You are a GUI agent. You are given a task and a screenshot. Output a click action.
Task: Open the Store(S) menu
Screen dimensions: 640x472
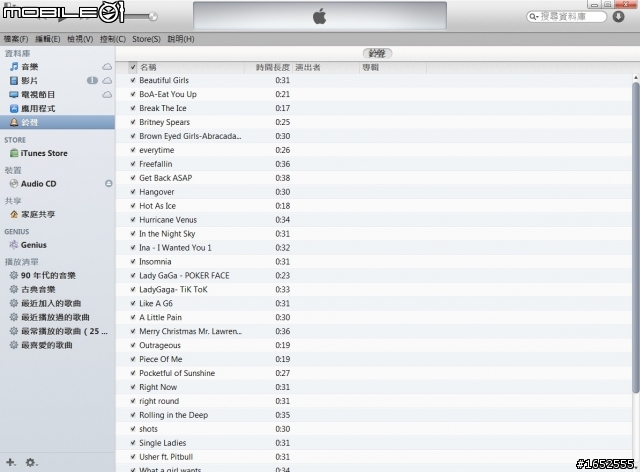(146, 39)
